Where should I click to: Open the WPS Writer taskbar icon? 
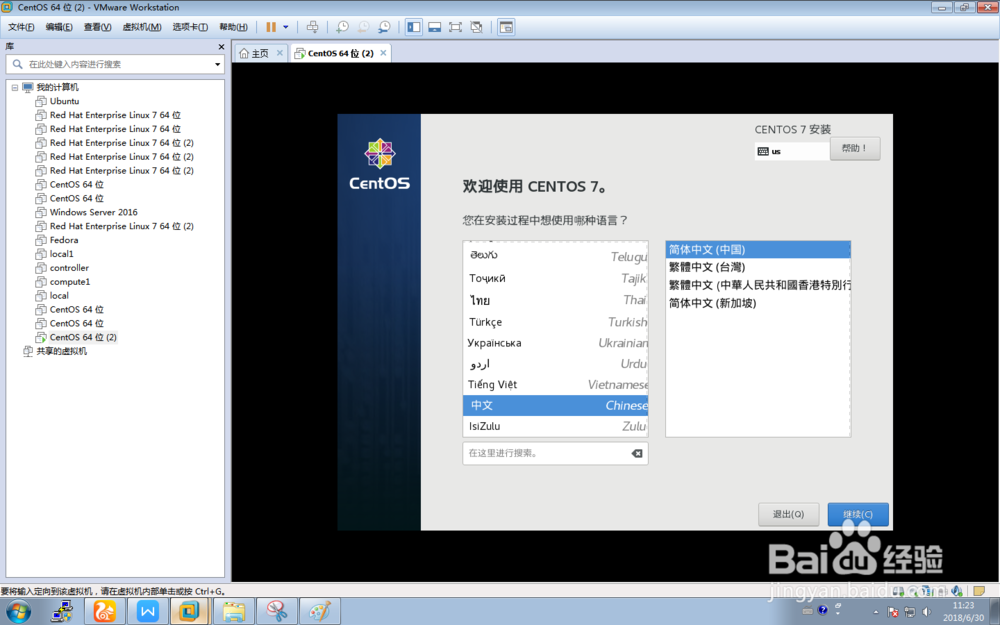147,612
